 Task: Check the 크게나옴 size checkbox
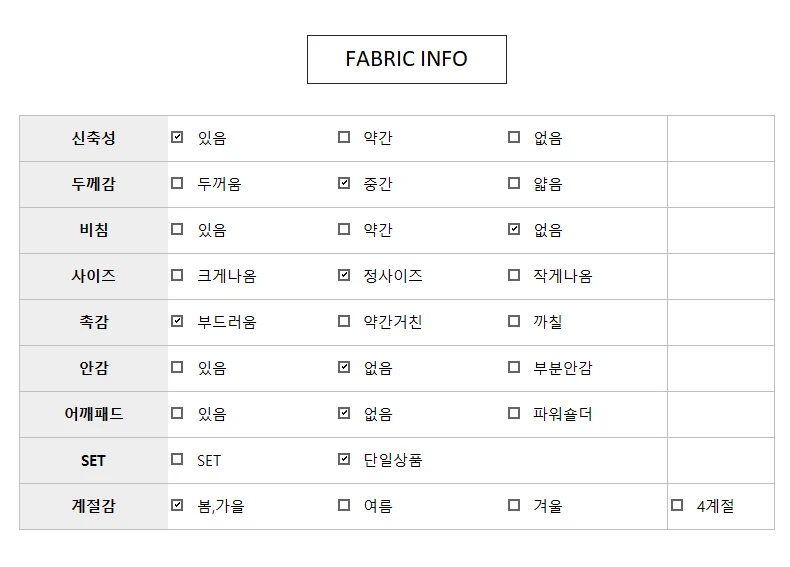177,275
